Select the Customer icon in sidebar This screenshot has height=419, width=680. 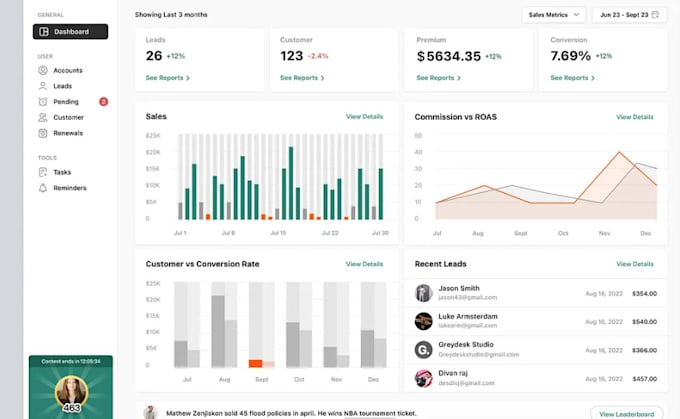tap(42, 117)
